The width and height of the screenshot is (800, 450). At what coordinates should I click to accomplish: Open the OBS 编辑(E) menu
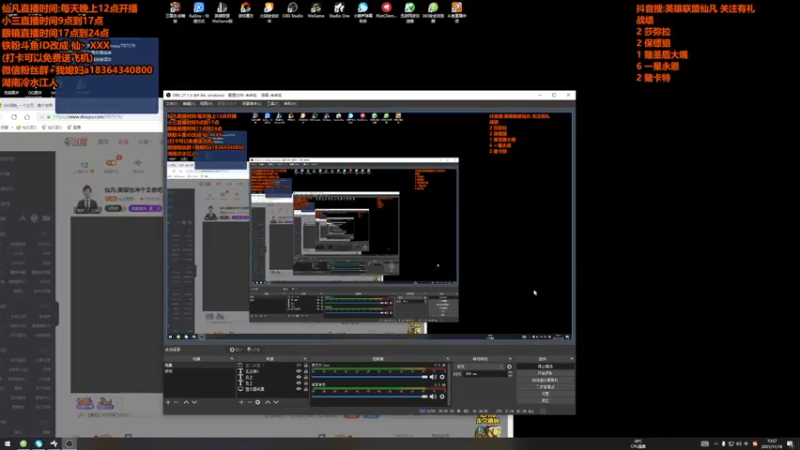pos(189,104)
